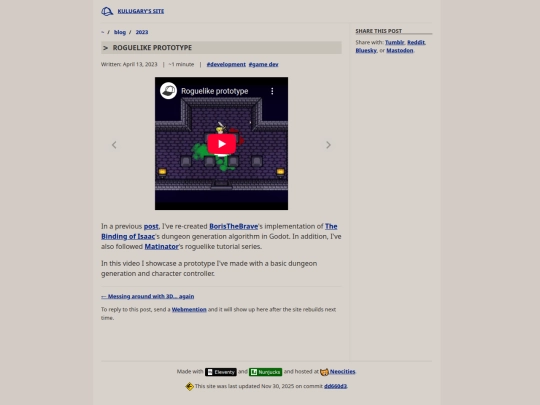The image size is (540, 405).
Task: Go to Messing around with 3D... again
Action: pyautogui.click(x=147, y=297)
